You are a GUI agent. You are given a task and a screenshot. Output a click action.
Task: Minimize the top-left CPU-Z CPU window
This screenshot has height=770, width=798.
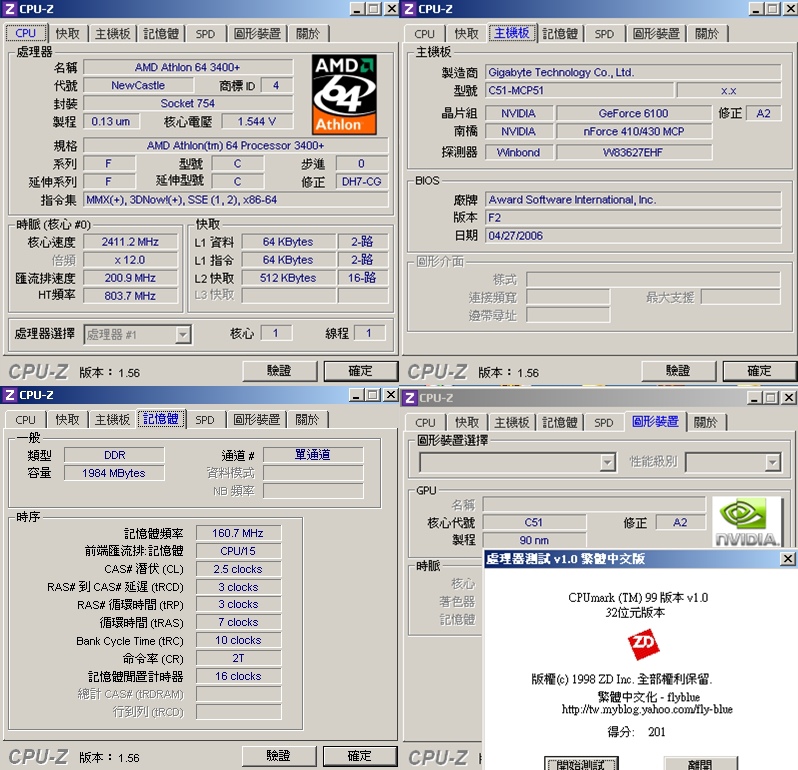pyautogui.click(x=358, y=9)
